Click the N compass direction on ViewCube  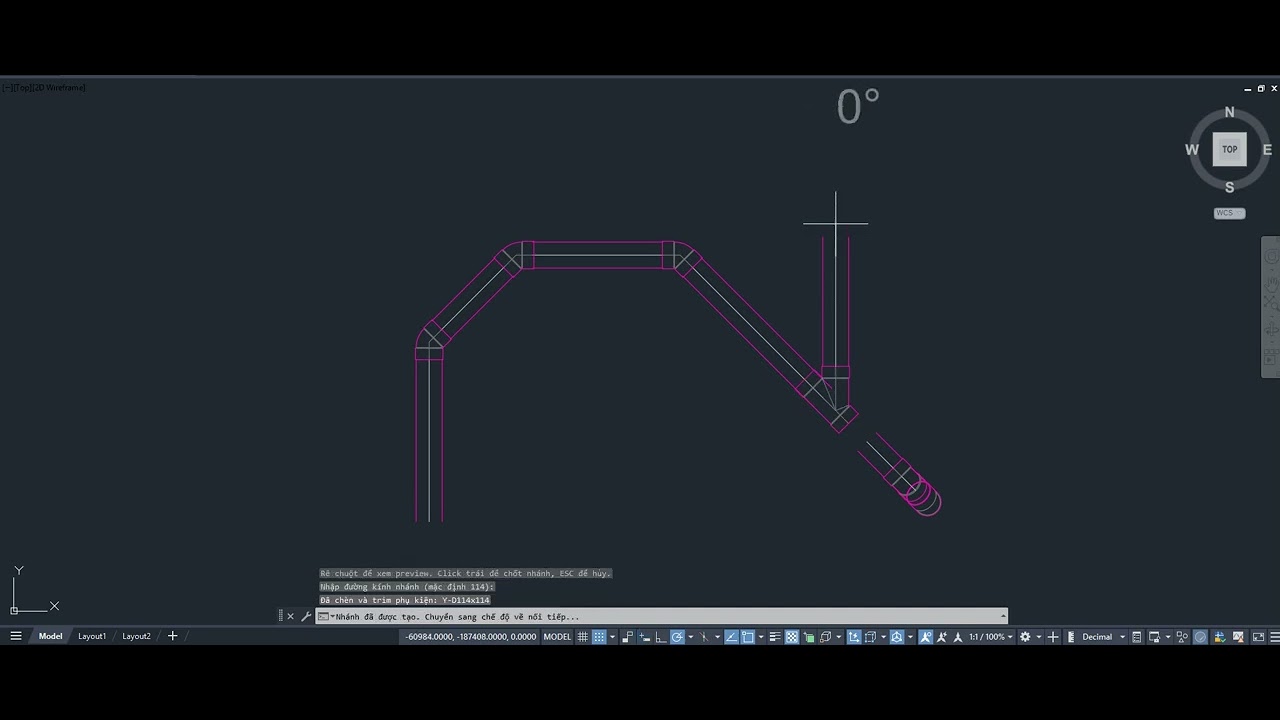click(1230, 112)
